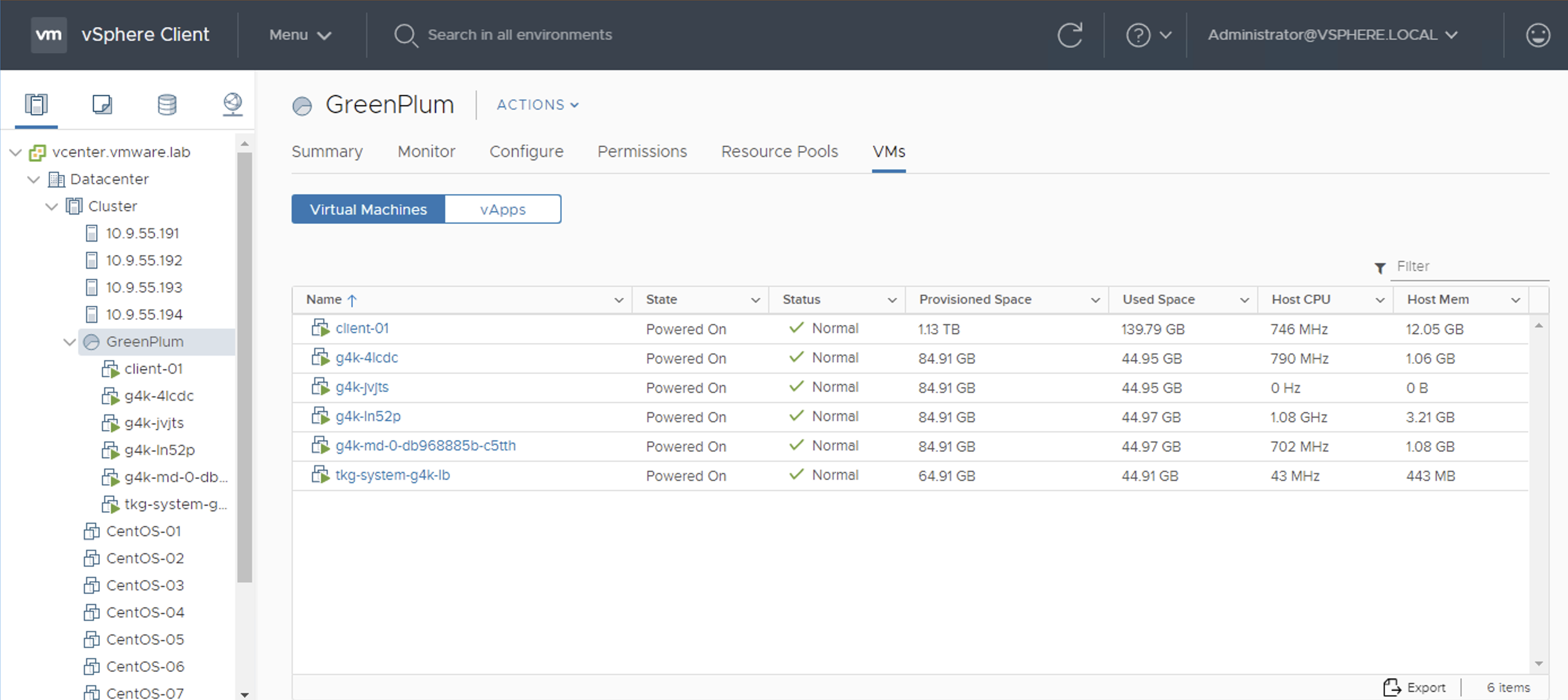
Task: Click the filter funnel icon
Action: tap(1380, 268)
